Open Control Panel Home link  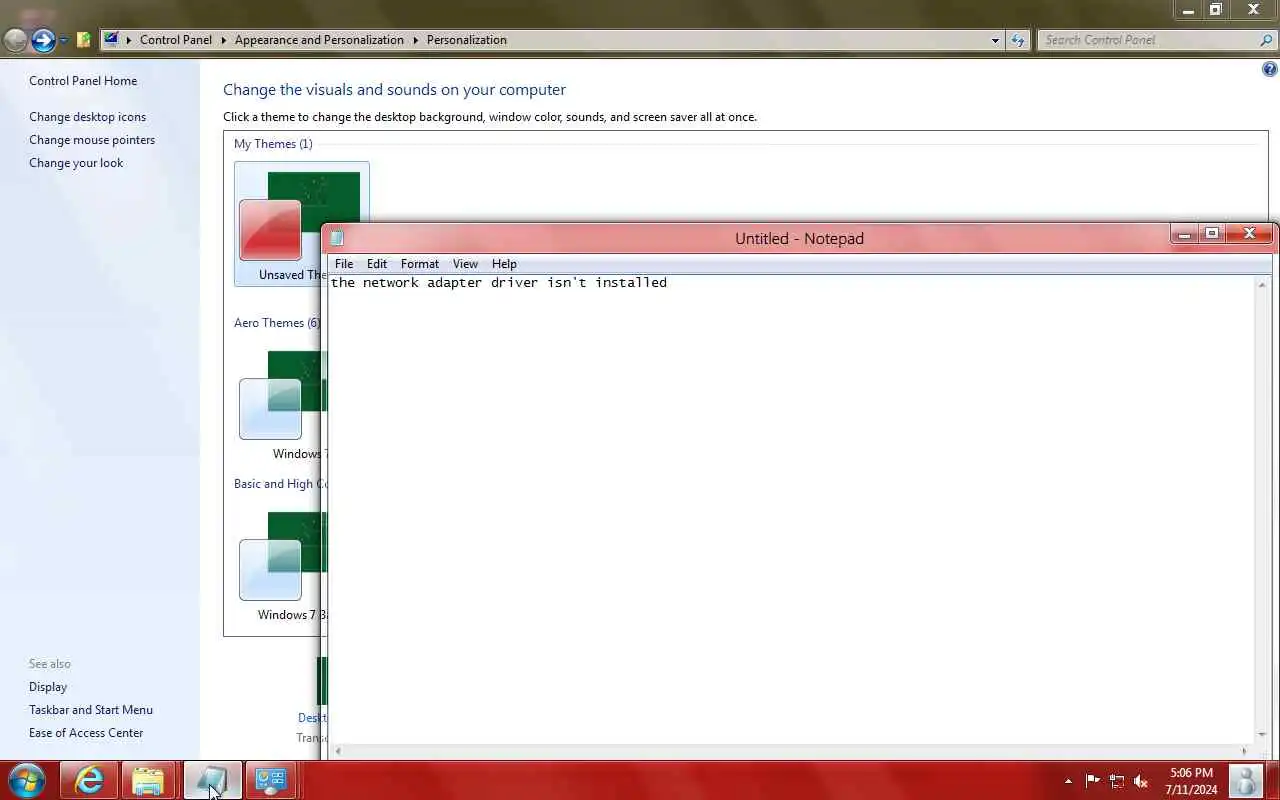(83, 81)
